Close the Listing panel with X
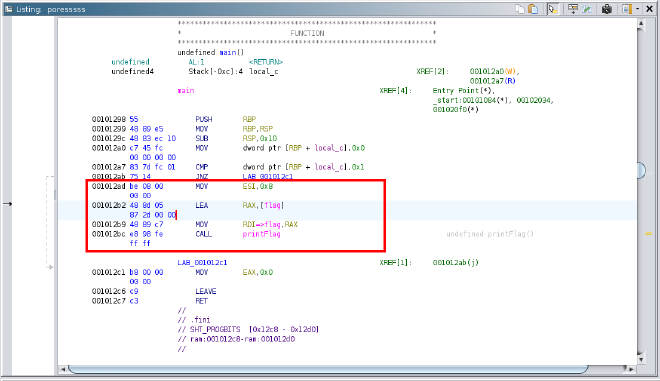660x381 pixels. [649, 9]
